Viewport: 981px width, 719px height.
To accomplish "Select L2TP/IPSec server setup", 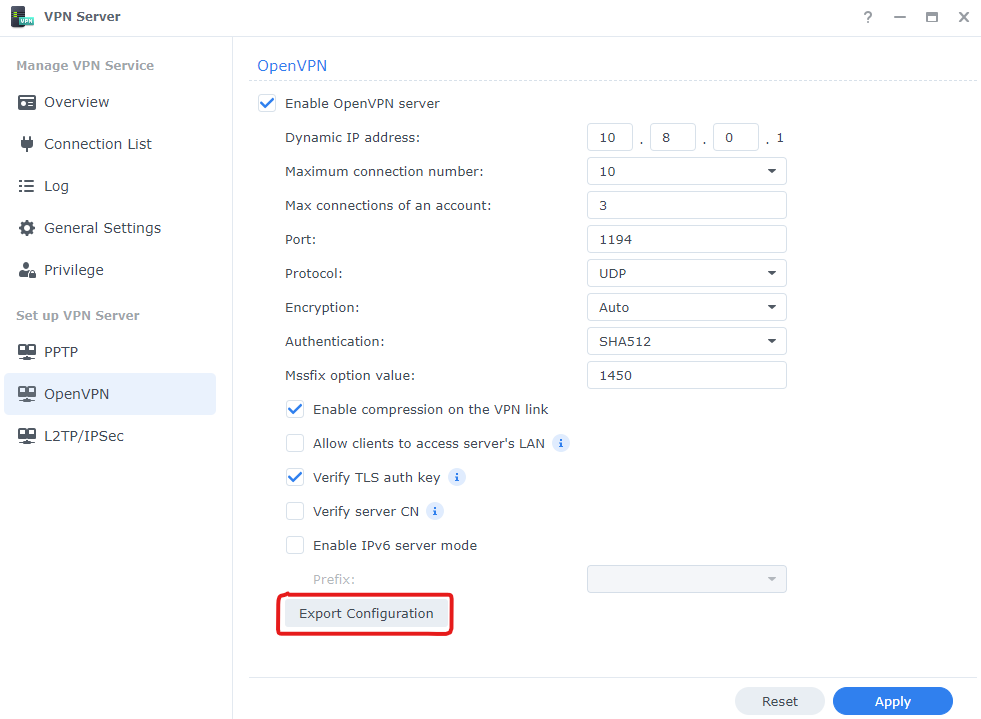I will 110,436.
